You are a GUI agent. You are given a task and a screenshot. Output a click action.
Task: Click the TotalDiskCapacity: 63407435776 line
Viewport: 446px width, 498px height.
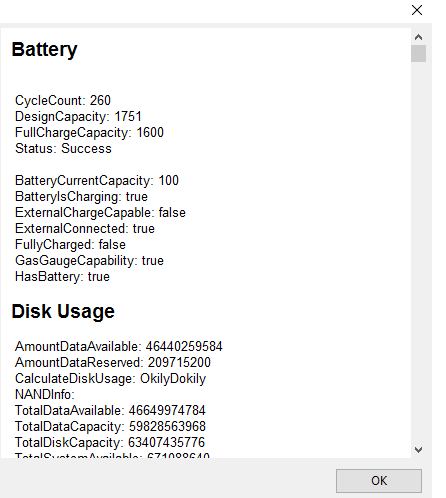point(110,442)
